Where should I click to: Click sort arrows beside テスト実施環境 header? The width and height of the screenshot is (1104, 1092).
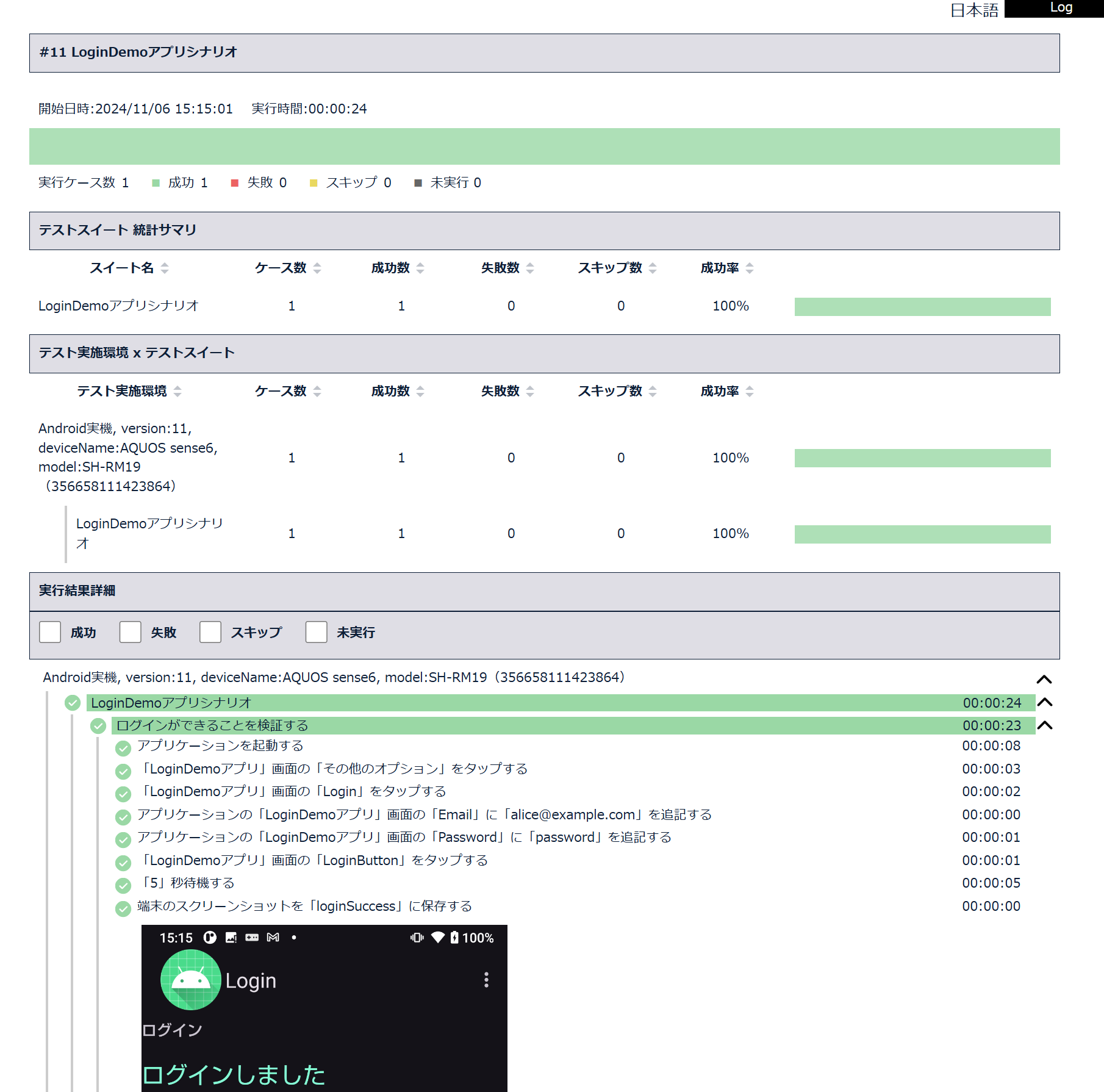177,392
